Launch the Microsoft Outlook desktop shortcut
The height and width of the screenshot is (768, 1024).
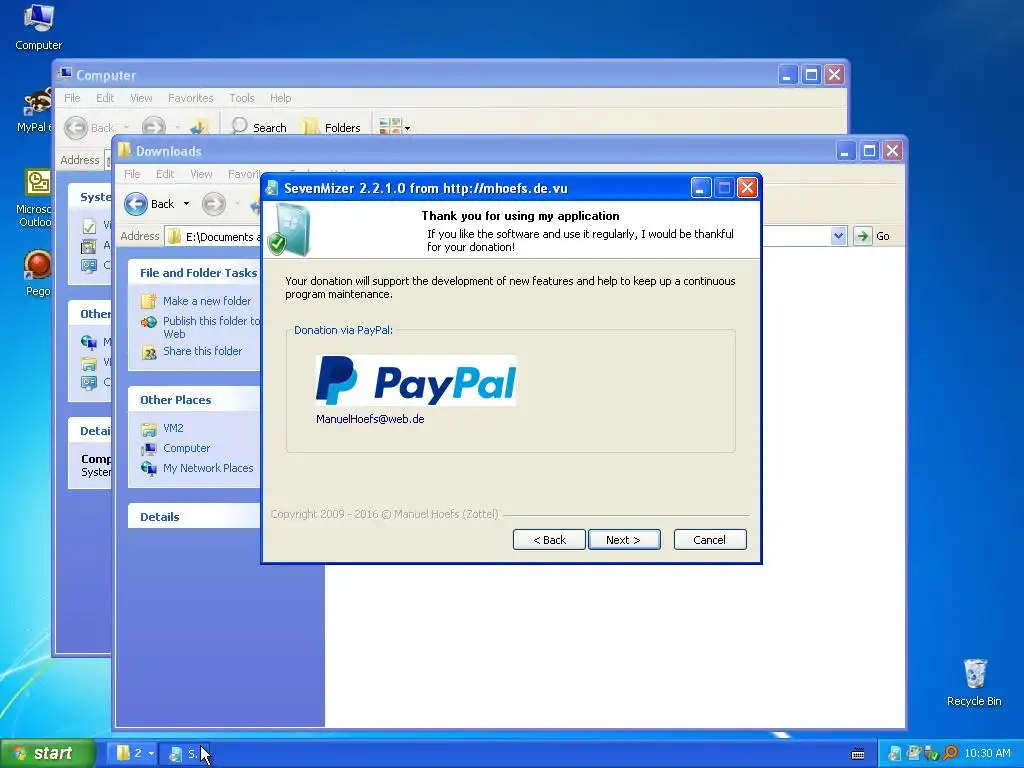coord(36,198)
